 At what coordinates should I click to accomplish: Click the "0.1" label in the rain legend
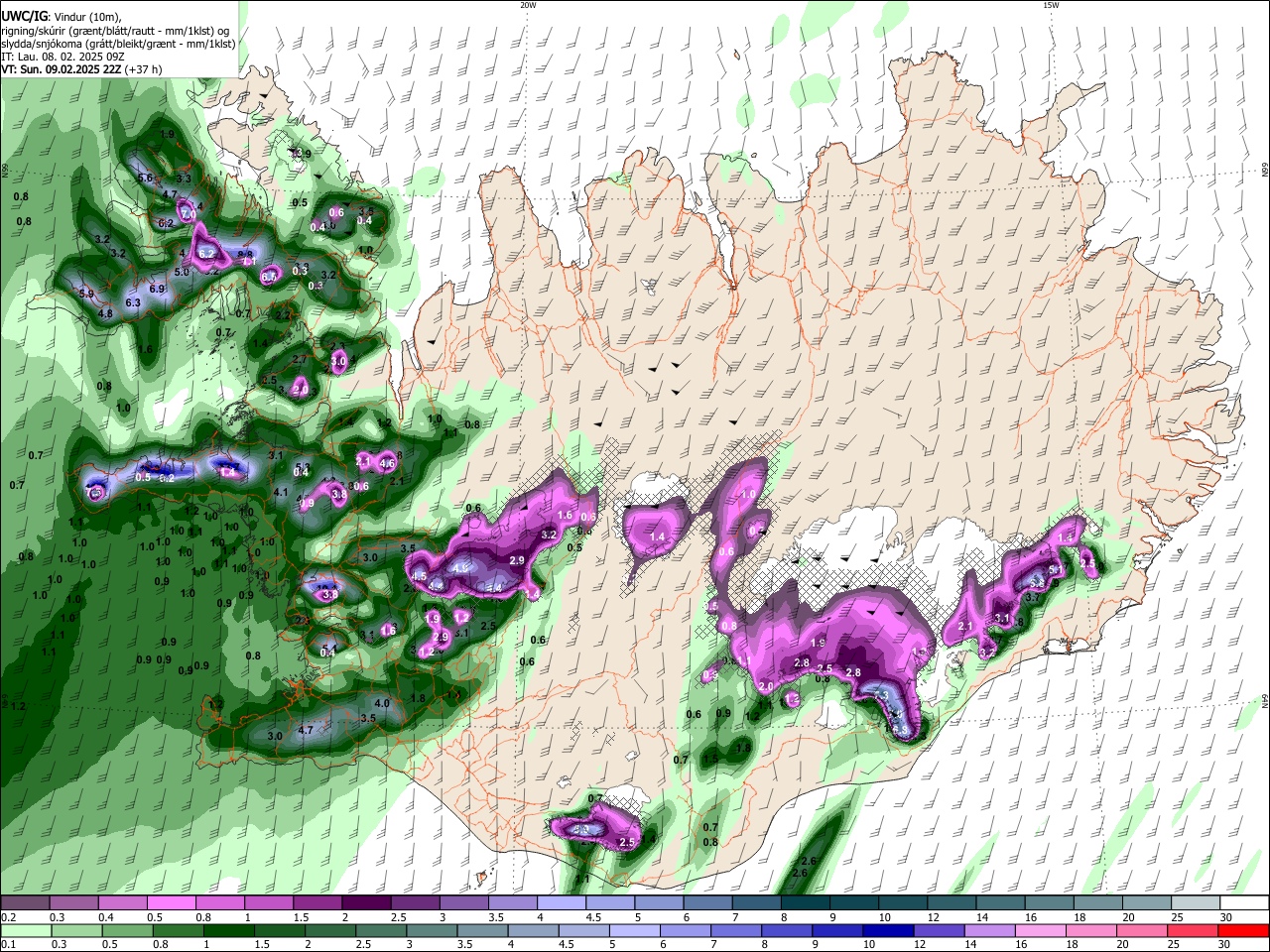click(9, 944)
